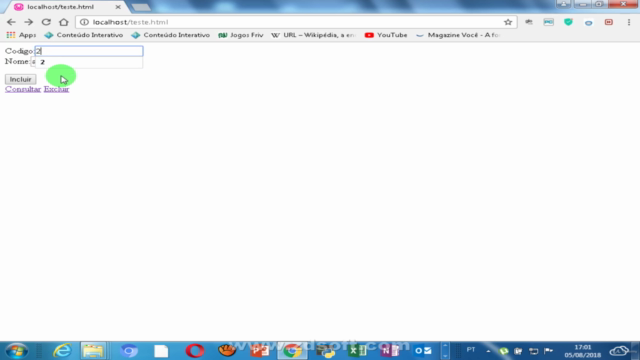
Task: Open the Chrome three-dot menu
Action: 629,22
